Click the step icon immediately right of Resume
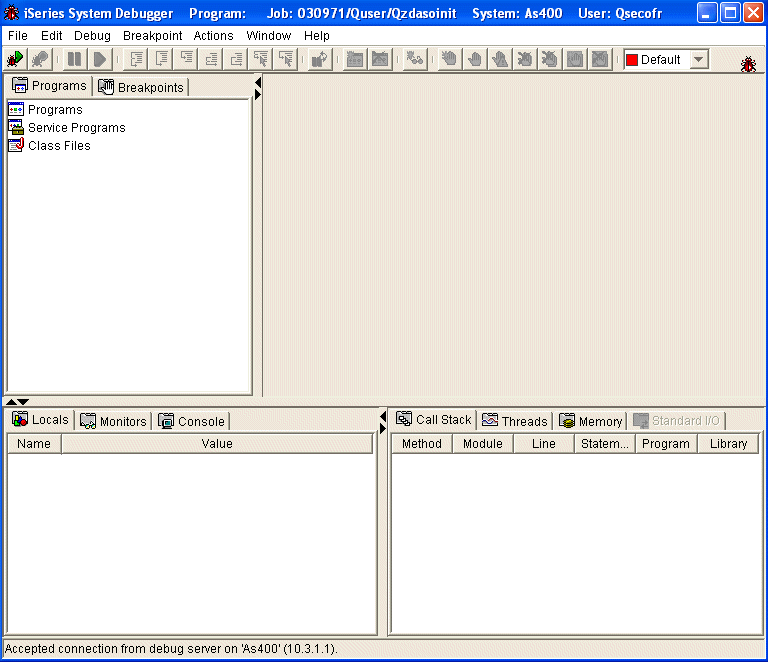768x662 pixels. [136, 60]
